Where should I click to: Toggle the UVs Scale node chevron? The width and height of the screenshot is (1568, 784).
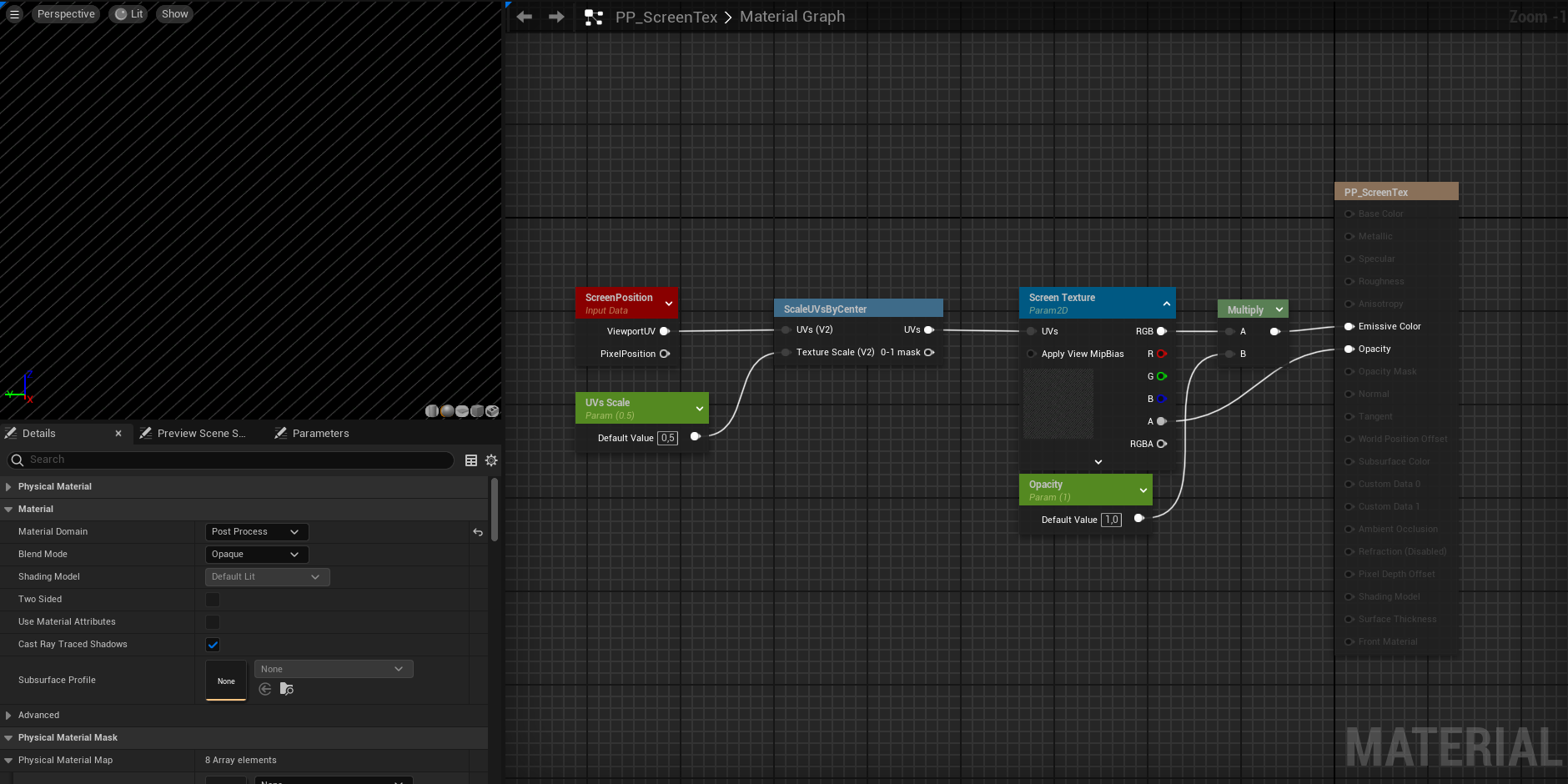(x=700, y=409)
